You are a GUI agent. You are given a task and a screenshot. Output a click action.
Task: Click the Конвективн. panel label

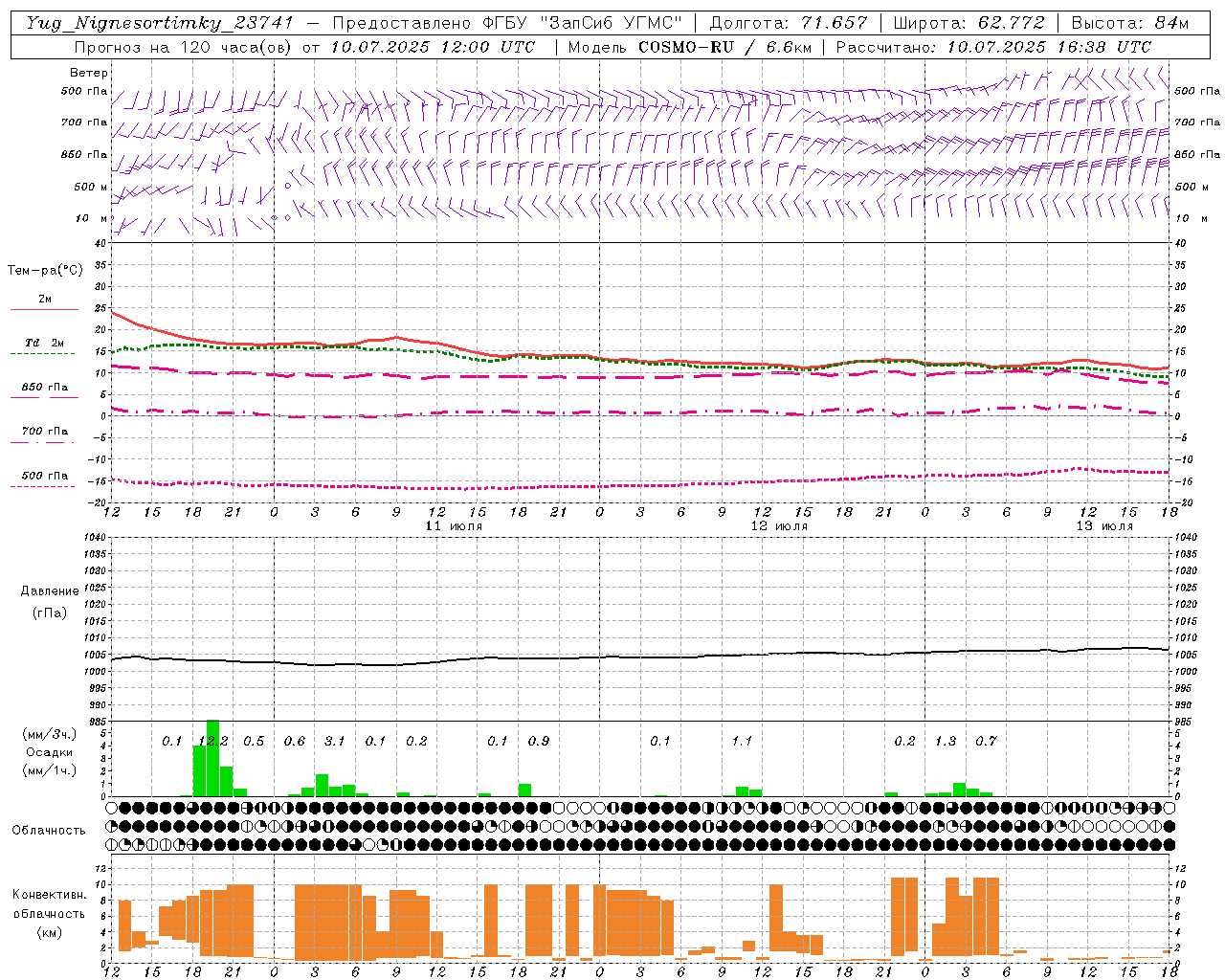click(x=50, y=895)
